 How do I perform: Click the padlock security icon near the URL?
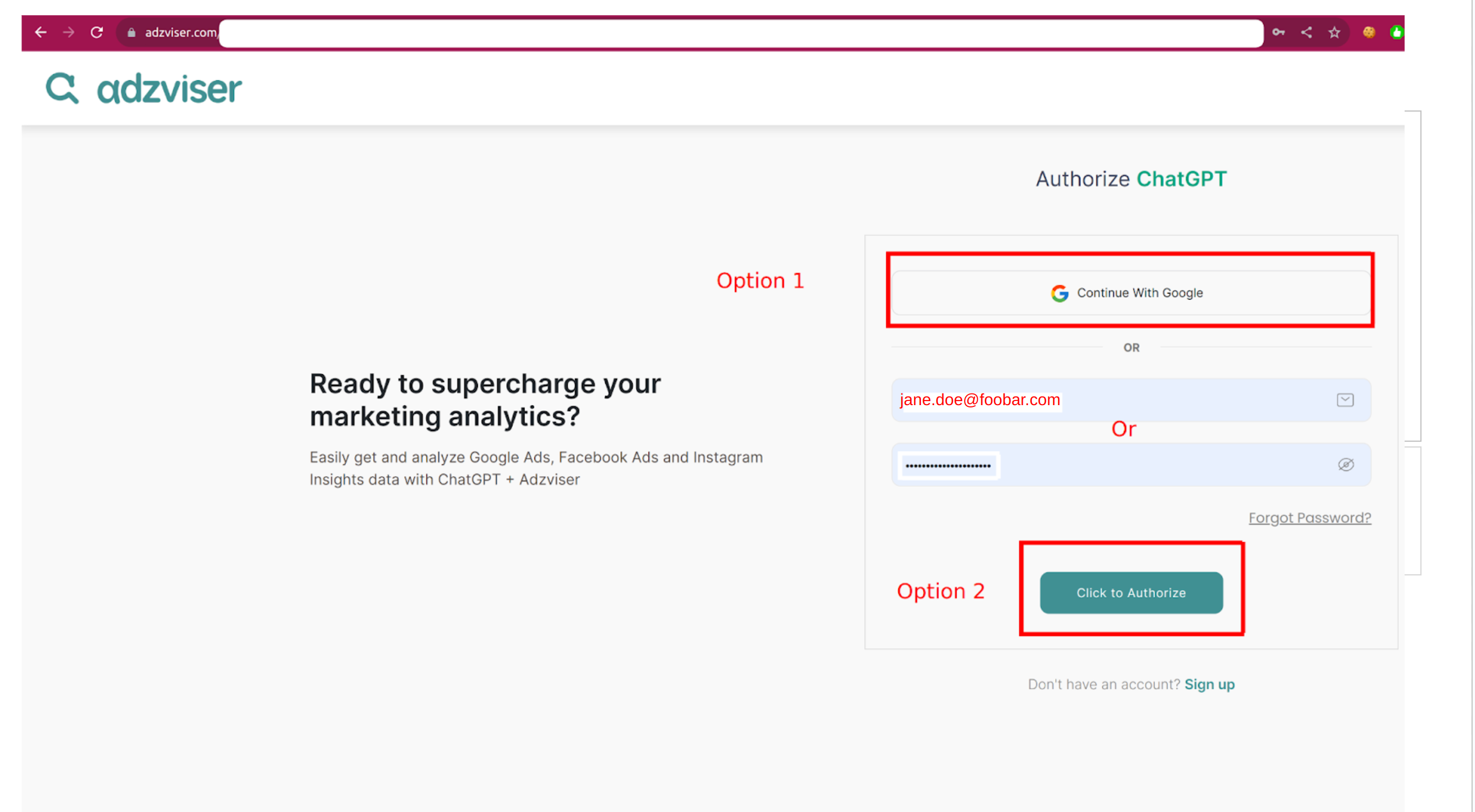coord(131,33)
